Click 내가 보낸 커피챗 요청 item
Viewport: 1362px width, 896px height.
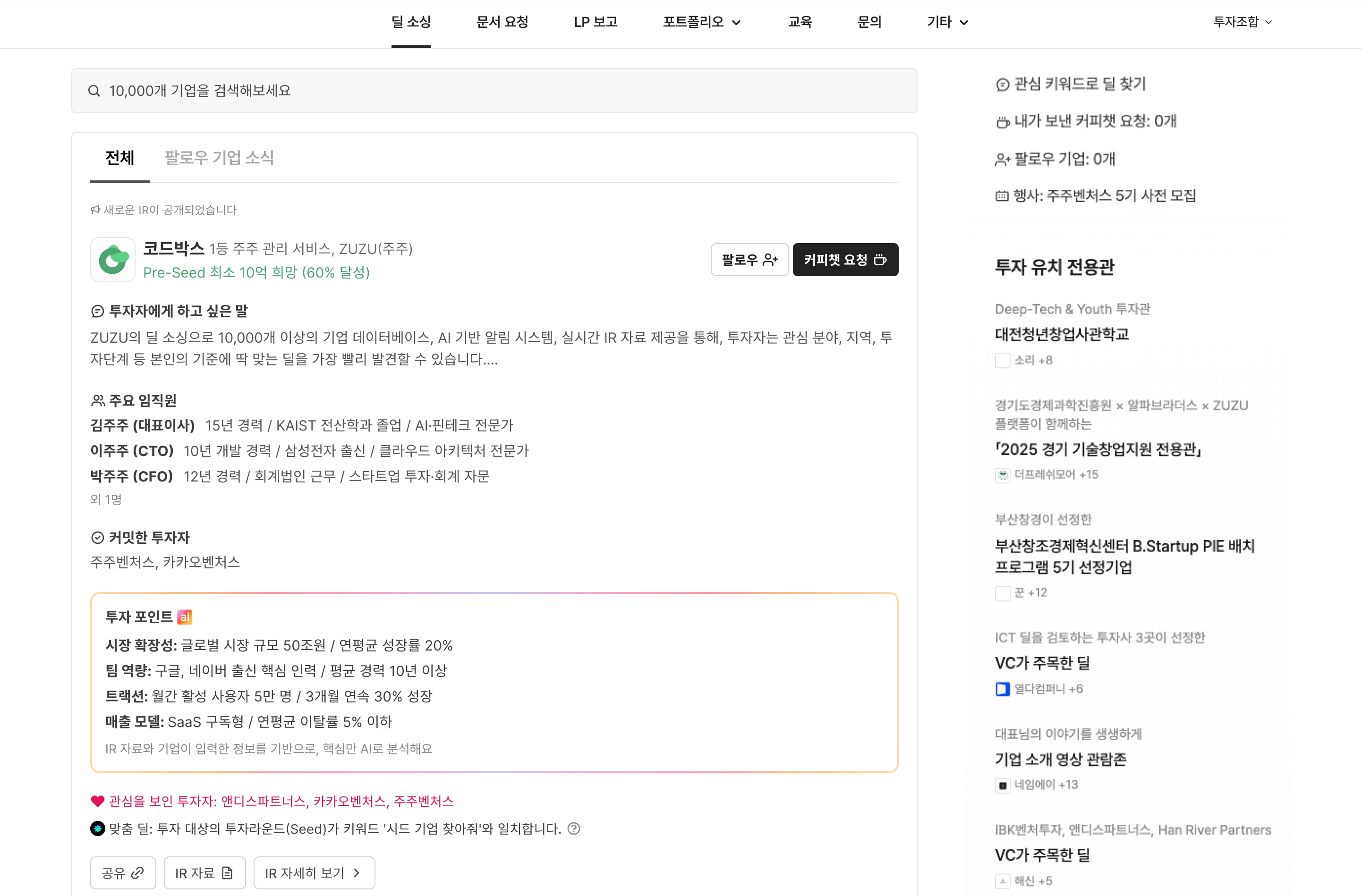coord(1094,121)
